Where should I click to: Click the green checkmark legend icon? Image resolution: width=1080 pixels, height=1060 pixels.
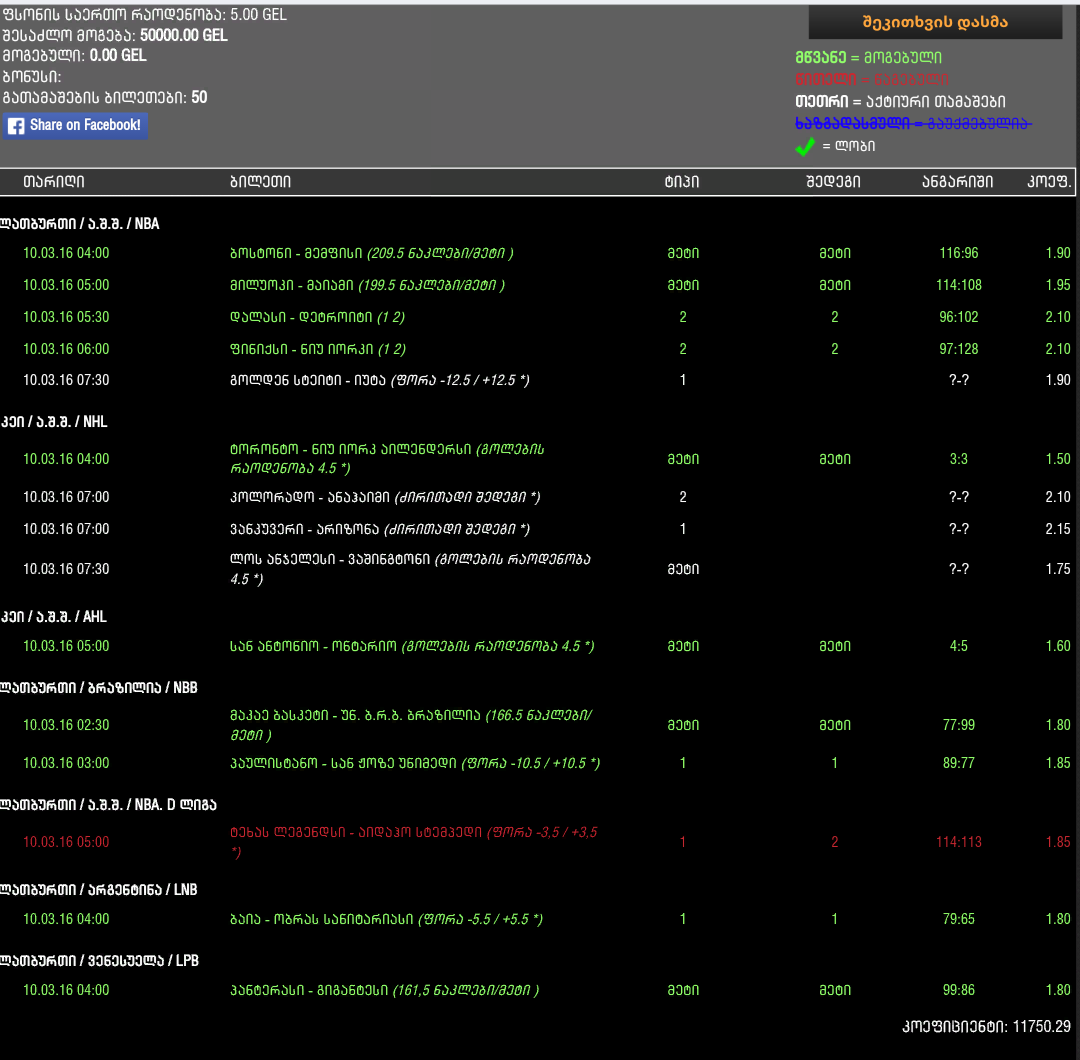click(804, 147)
